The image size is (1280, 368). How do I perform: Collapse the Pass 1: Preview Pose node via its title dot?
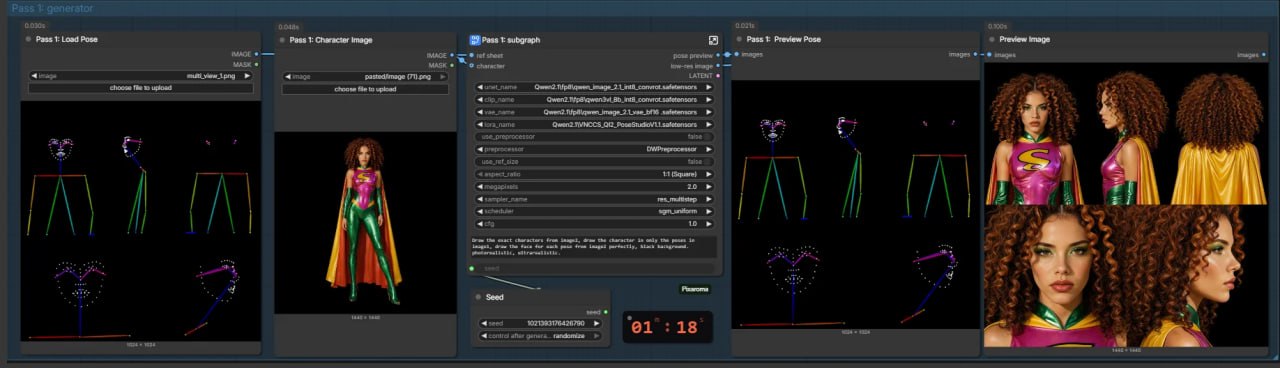point(740,39)
